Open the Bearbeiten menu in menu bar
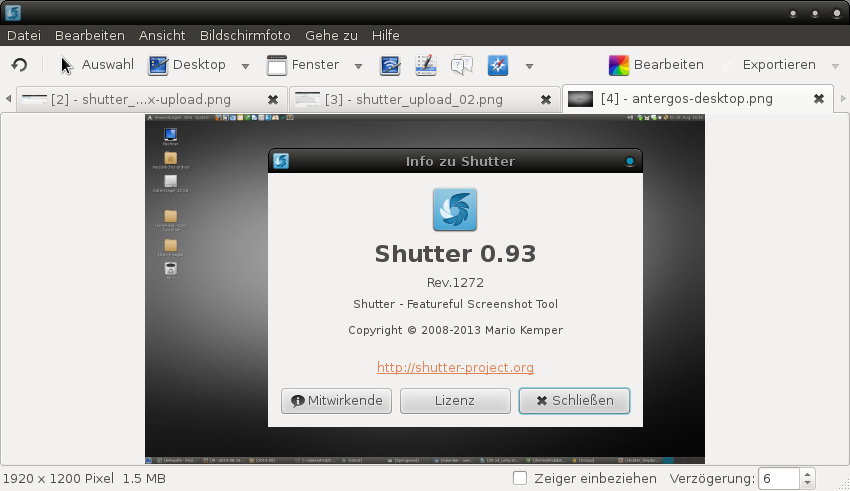Screen dimensions: 850x491 (x=89, y=35)
